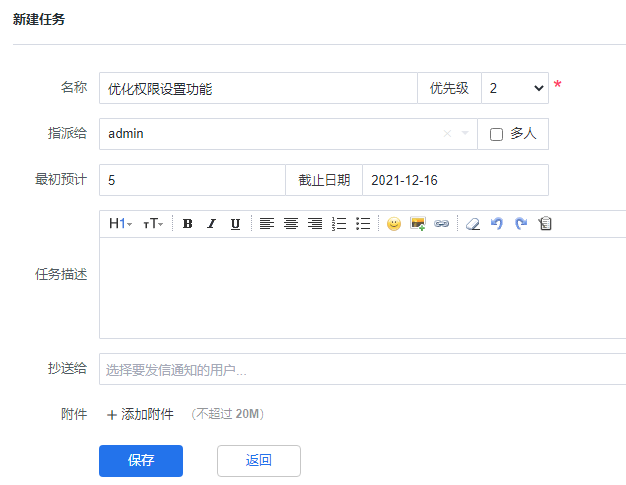Center-align the text in the task description

tap(290, 224)
